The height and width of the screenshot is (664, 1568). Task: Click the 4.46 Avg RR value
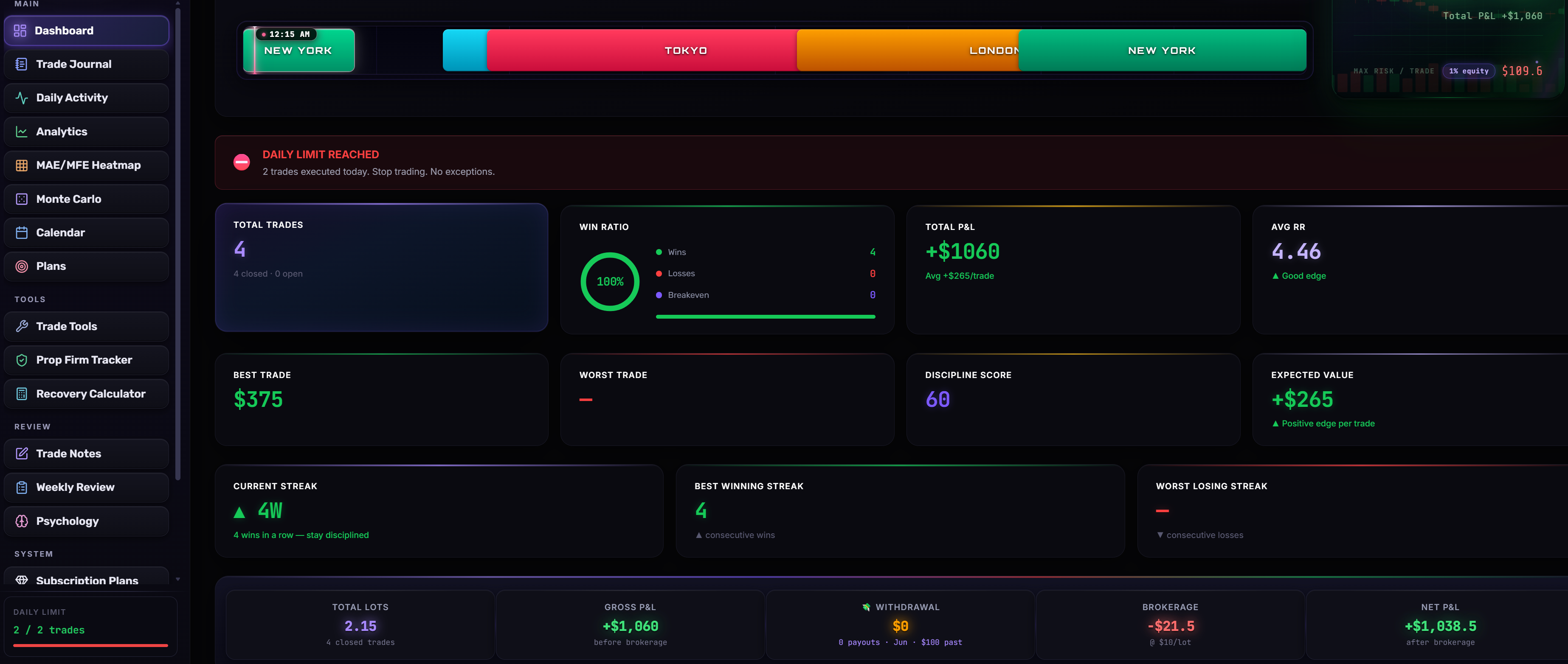[x=1296, y=251]
